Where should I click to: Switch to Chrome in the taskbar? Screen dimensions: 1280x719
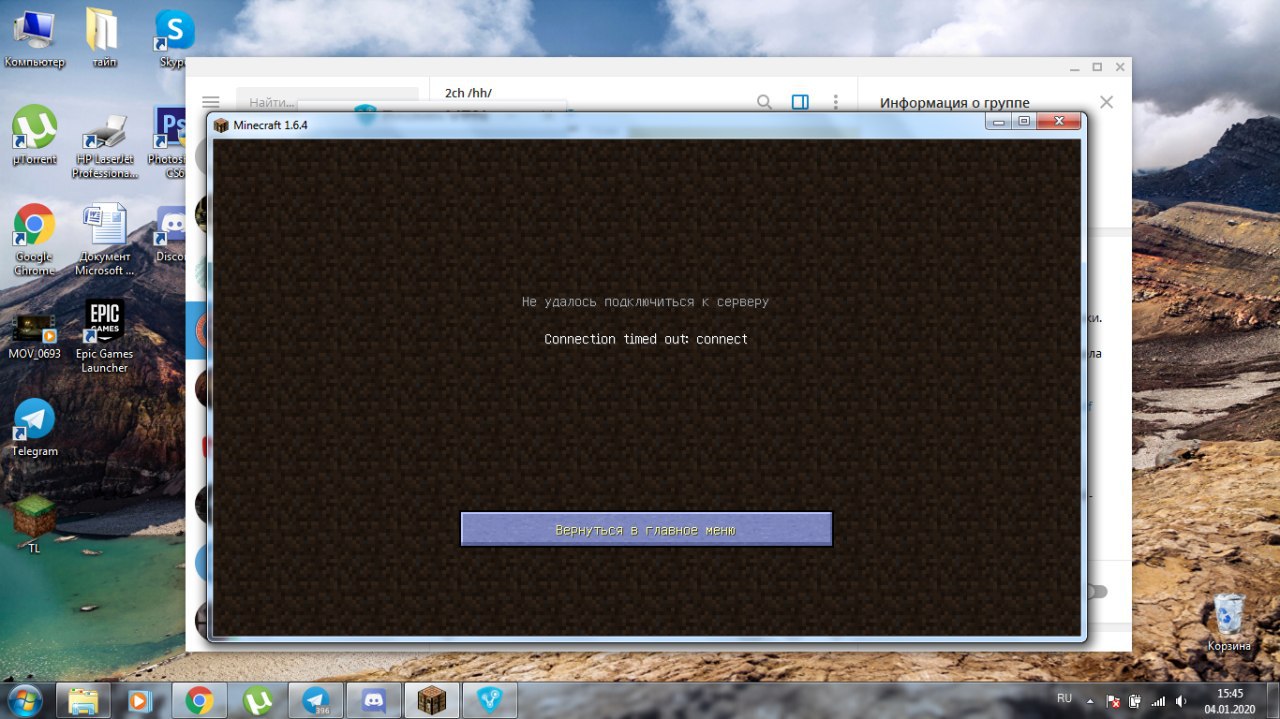[198, 700]
